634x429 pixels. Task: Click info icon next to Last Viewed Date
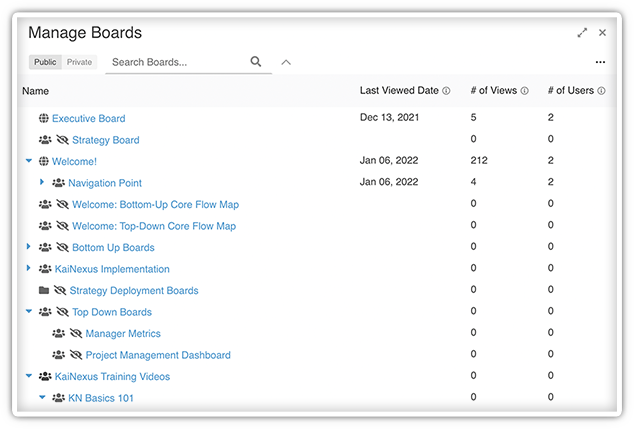point(446,91)
